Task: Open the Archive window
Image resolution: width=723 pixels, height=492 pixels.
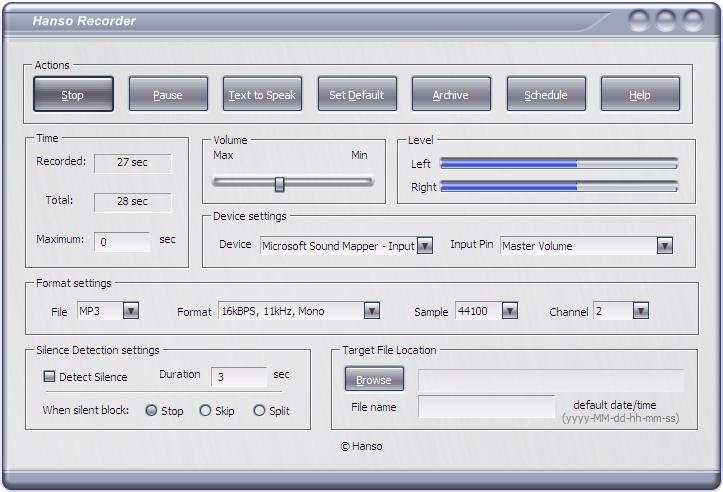Action: [451, 95]
